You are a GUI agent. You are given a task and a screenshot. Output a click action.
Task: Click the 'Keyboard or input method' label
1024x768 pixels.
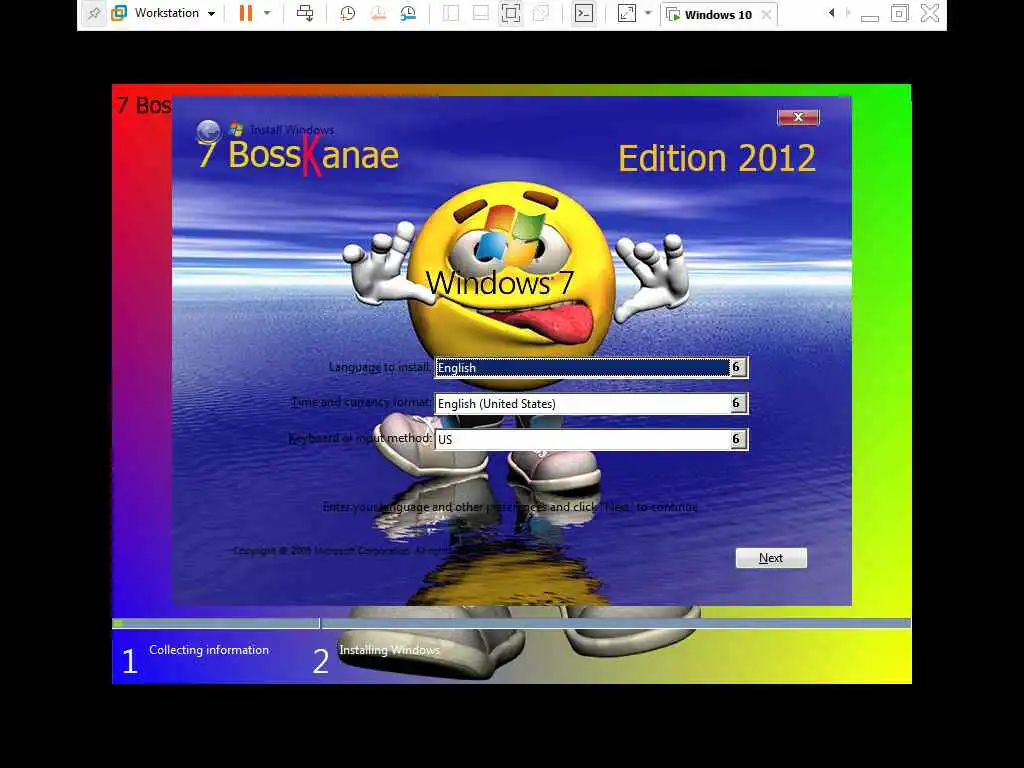pyautogui.click(x=360, y=438)
